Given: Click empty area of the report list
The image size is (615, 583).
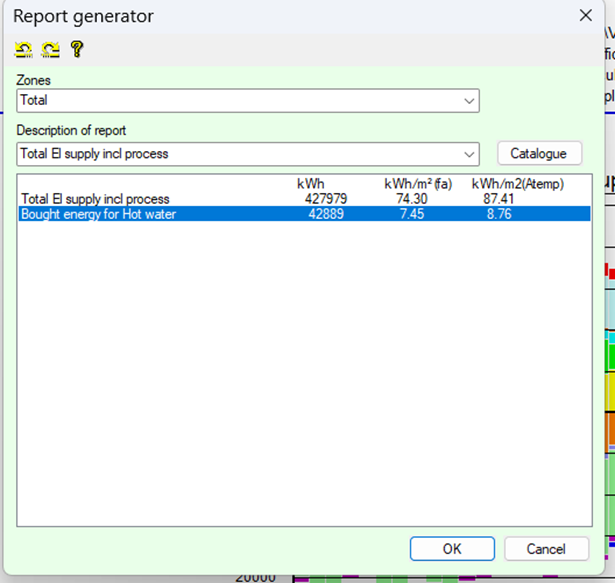Looking at the screenshot, I should pos(300,380).
